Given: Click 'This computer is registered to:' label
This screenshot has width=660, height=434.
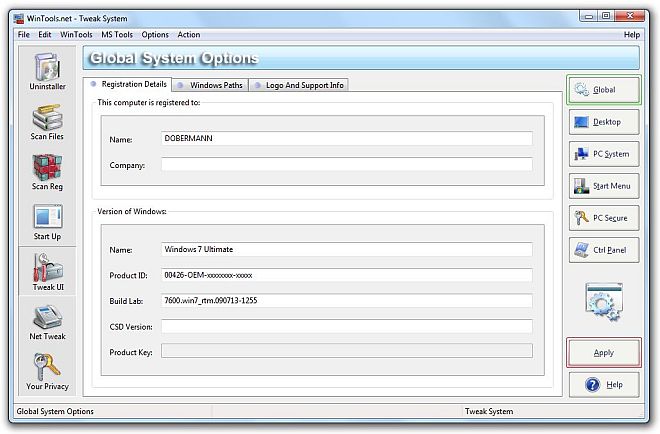Looking at the screenshot, I should (x=149, y=102).
